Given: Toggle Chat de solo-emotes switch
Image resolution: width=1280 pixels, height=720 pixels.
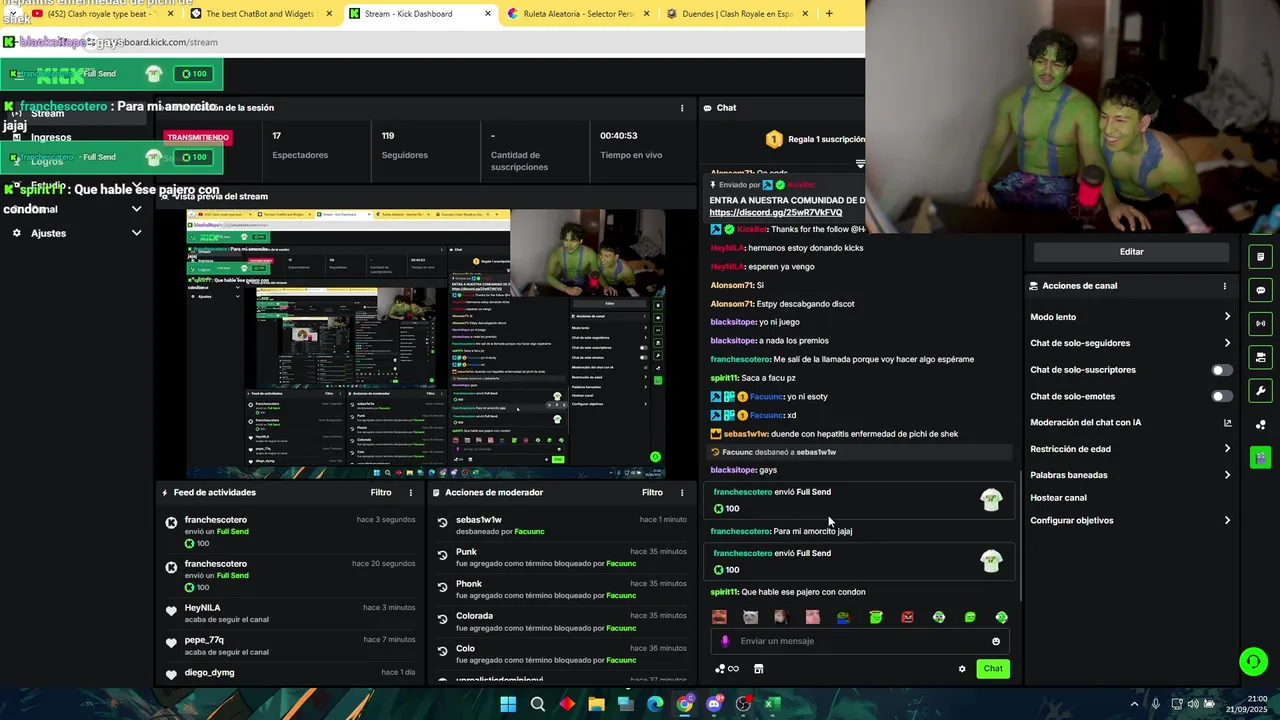Looking at the screenshot, I should [x=1221, y=397].
